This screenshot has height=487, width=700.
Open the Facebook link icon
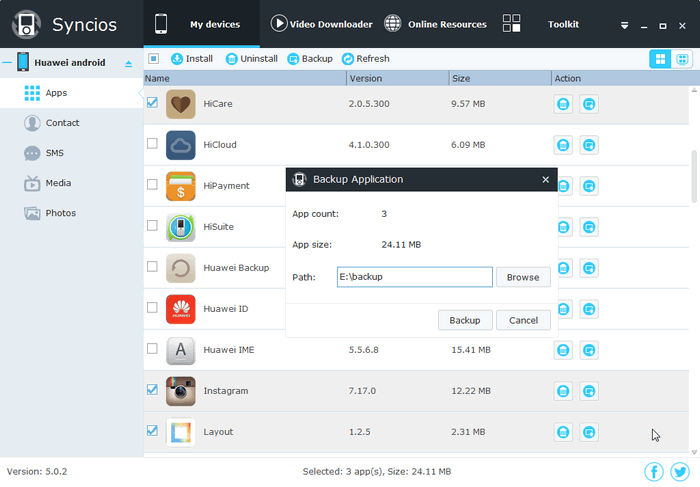[654, 471]
